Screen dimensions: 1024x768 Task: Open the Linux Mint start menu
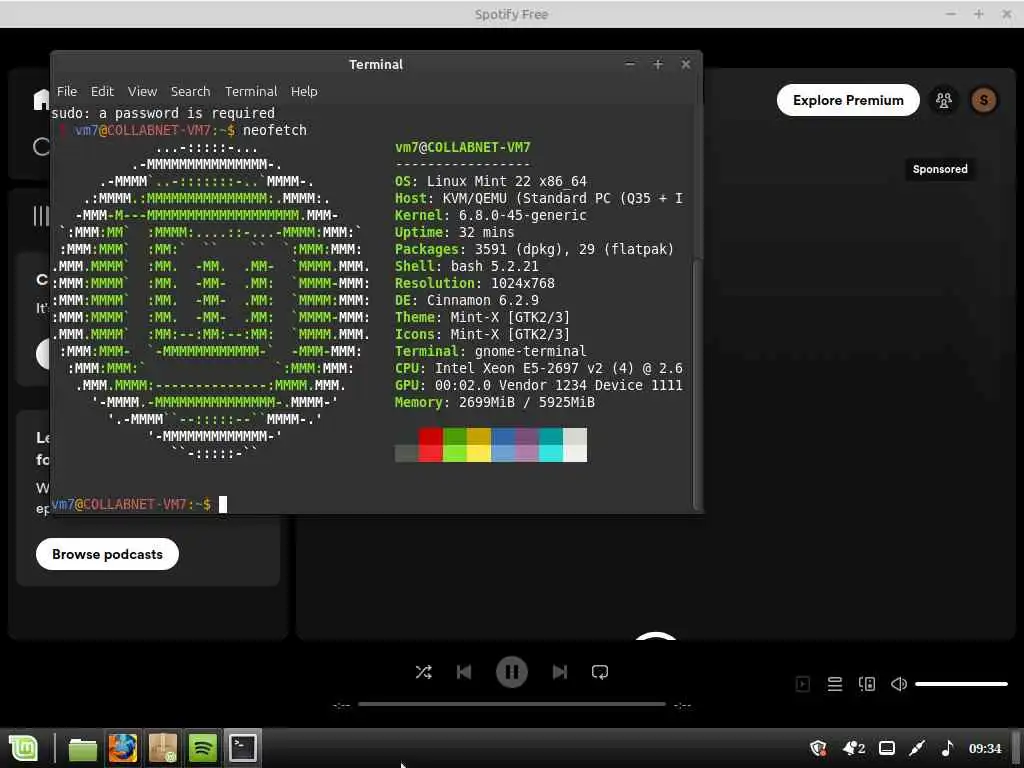[24, 748]
